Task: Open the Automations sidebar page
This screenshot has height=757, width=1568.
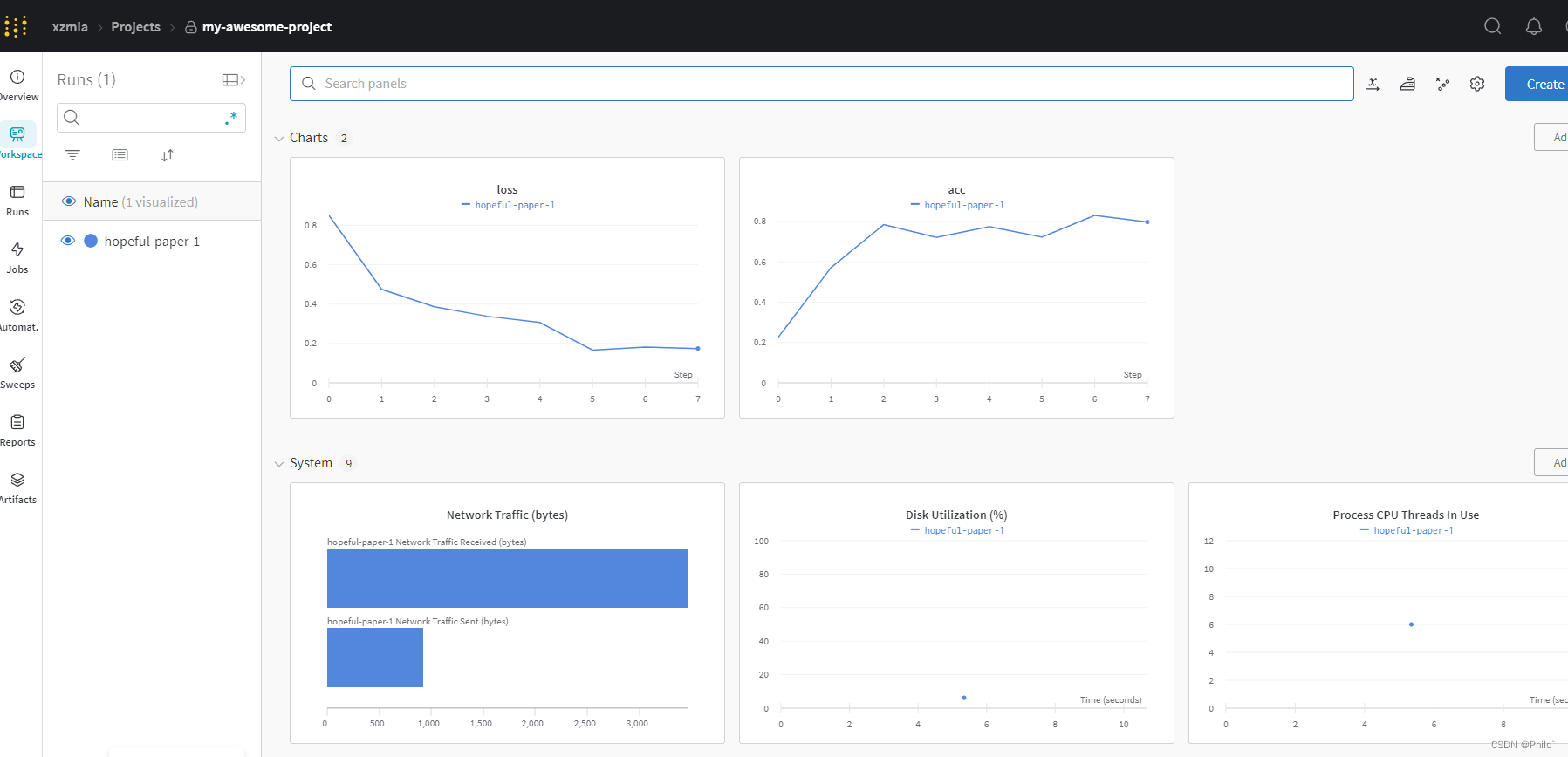Action: [x=18, y=315]
